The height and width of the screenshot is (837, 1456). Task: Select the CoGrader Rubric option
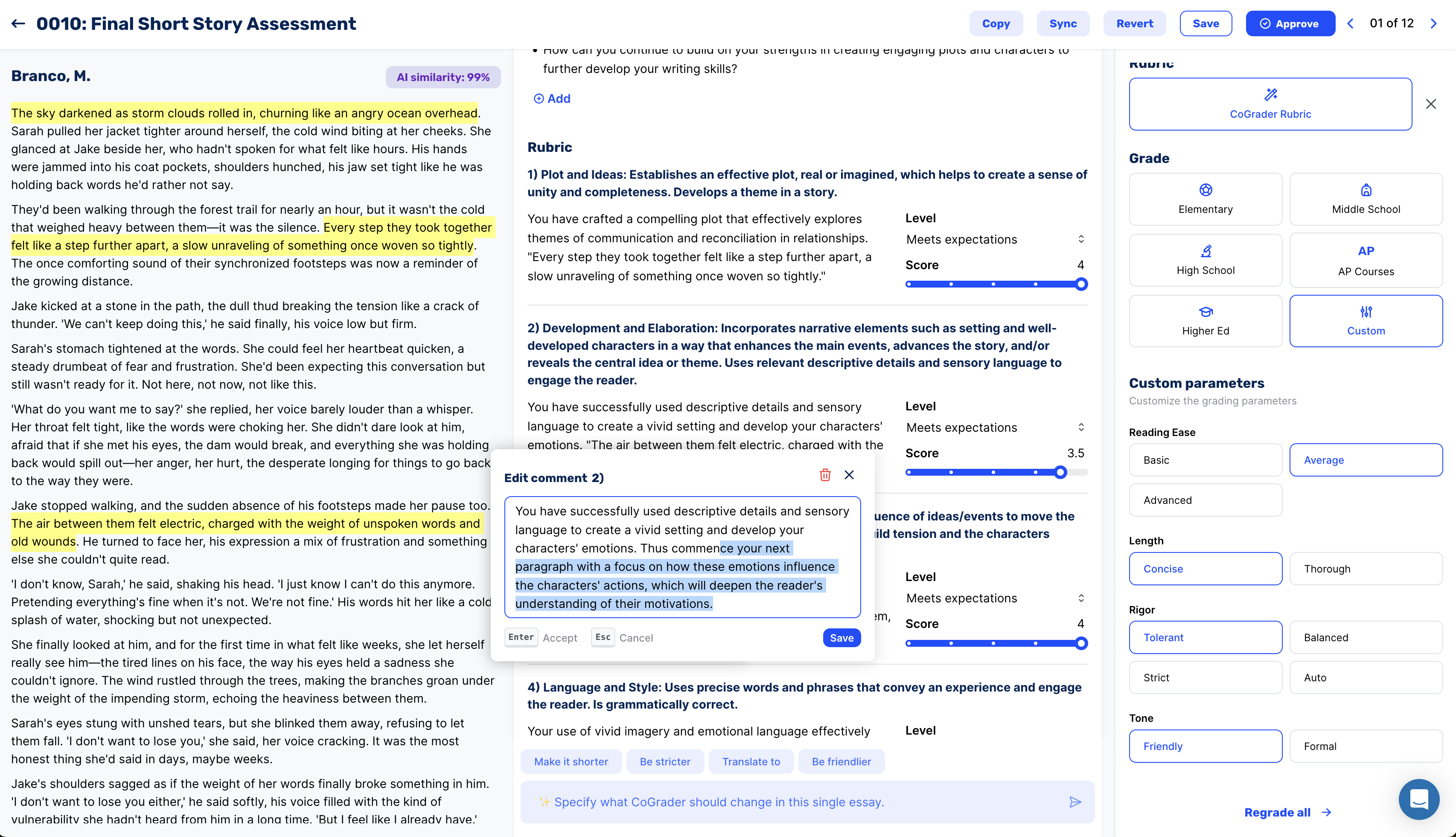1270,104
